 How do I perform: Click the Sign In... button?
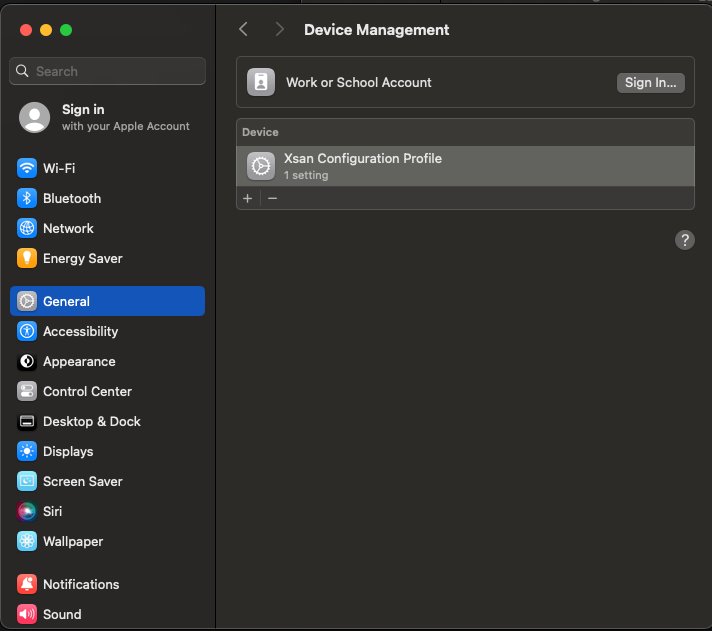point(651,83)
